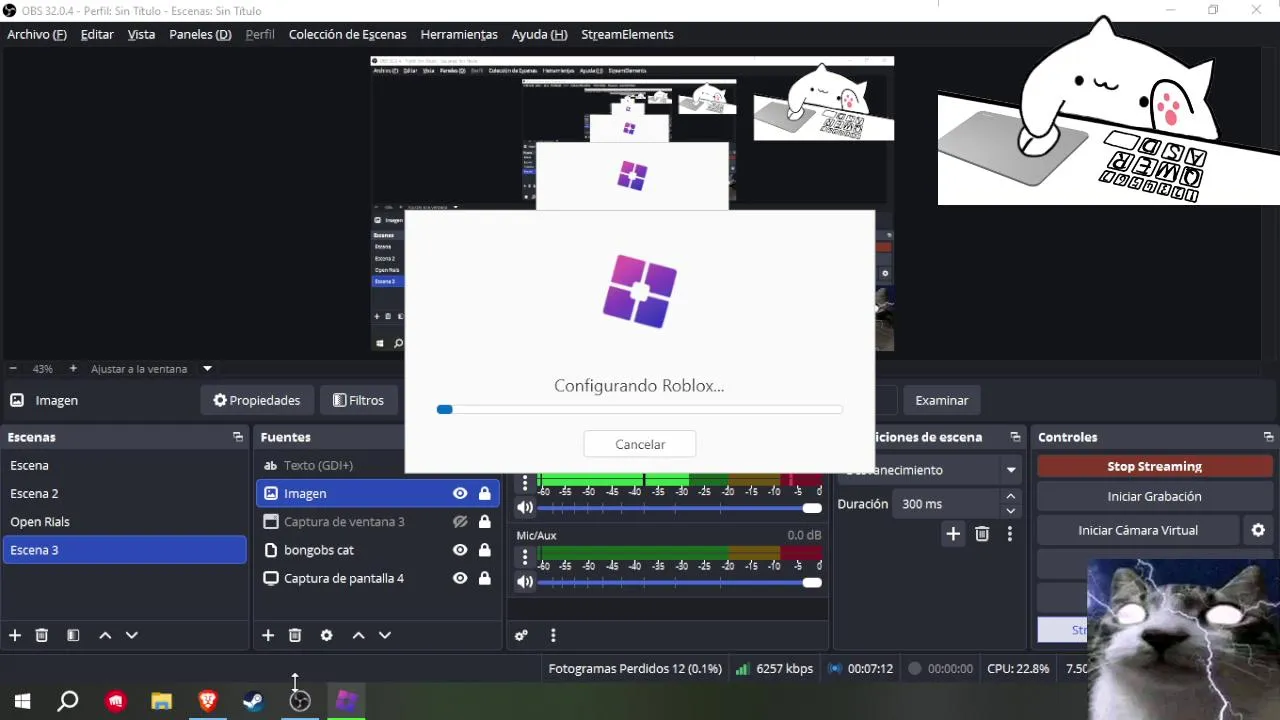Click Iniciar Grabación button
Image resolution: width=1280 pixels, height=720 pixels.
click(x=1154, y=496)
